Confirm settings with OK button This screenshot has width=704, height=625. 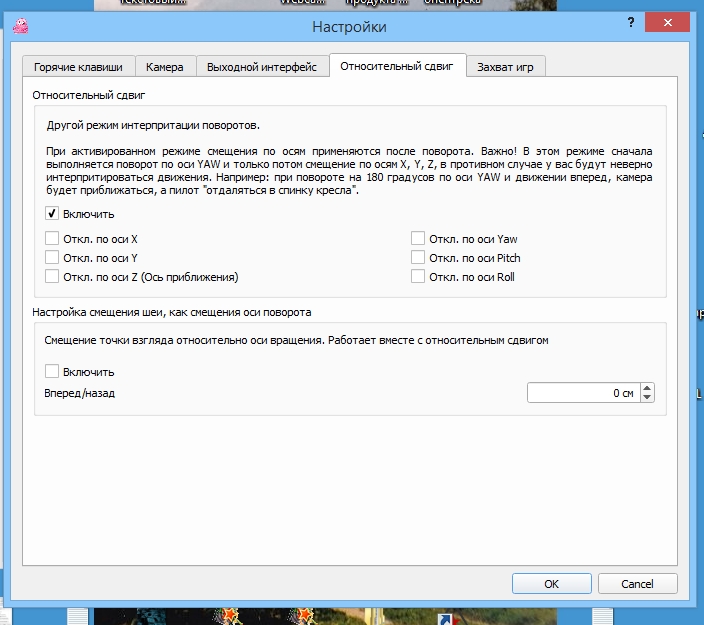552,584
